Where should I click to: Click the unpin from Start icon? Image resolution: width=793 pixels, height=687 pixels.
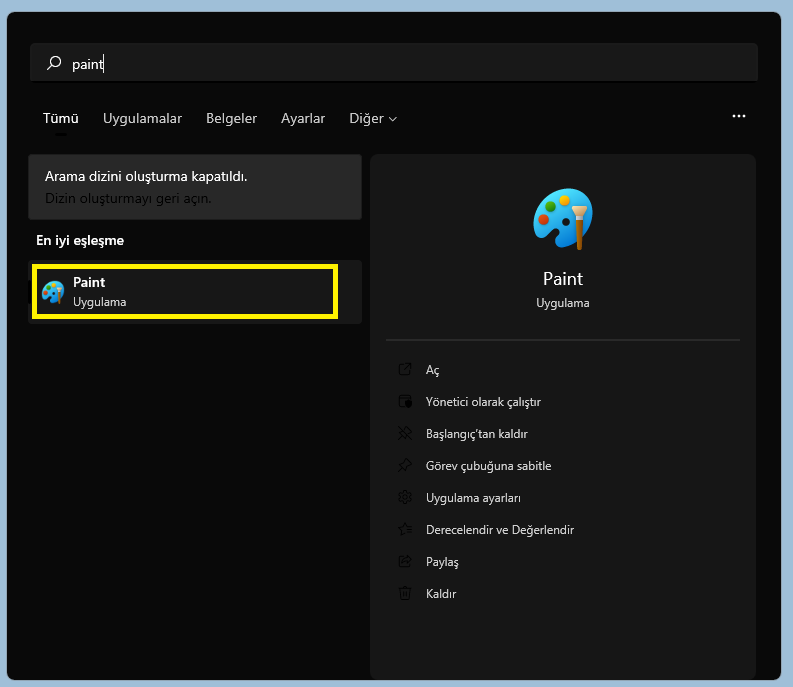405,434
